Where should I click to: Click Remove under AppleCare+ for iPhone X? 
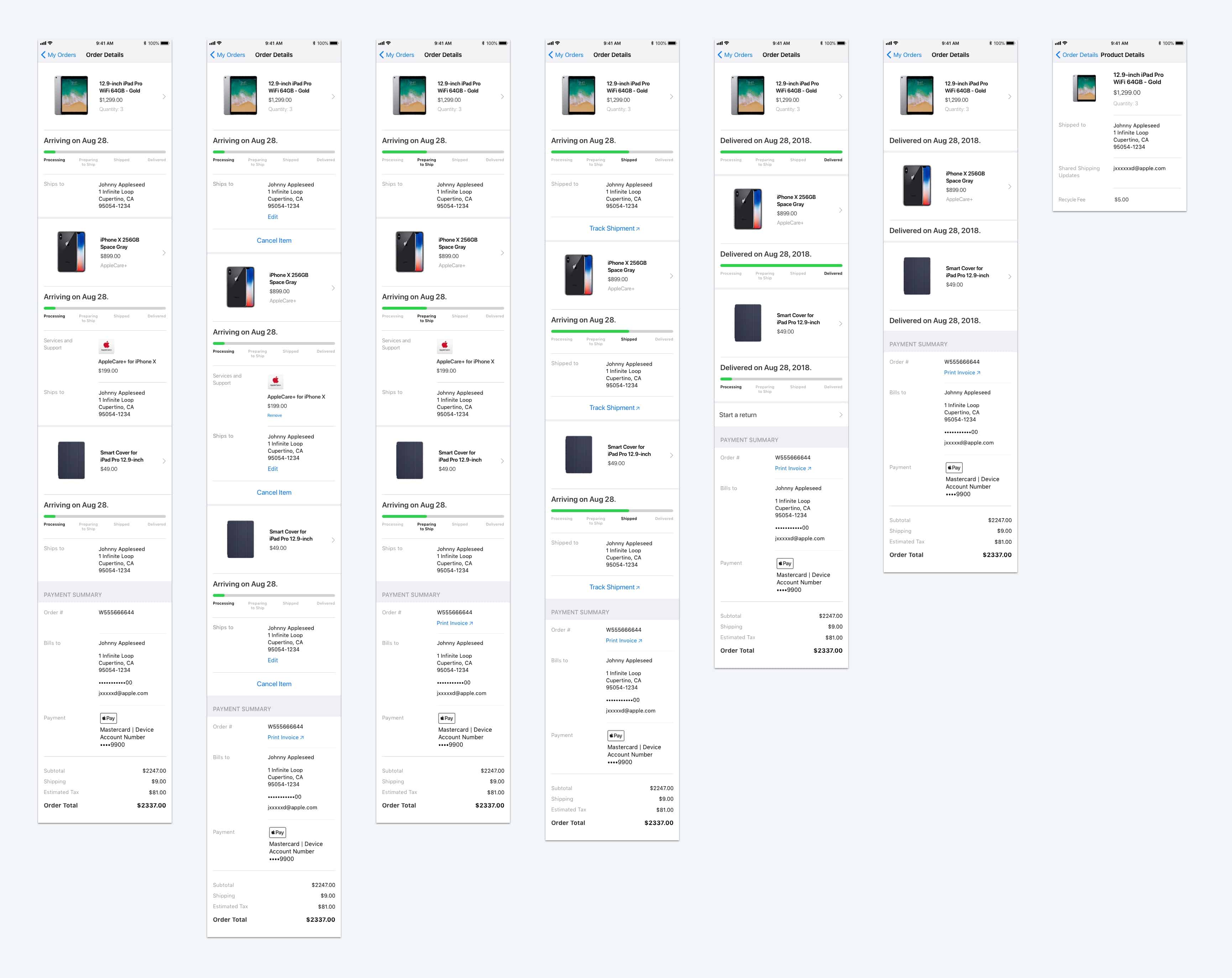274,415
